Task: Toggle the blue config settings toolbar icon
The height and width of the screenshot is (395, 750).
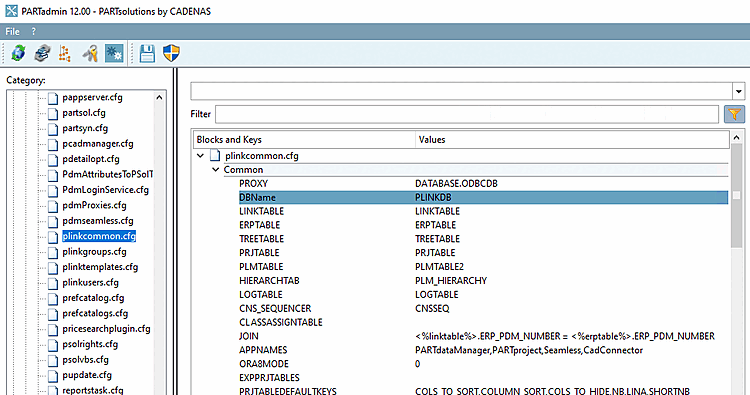Action: pos(114,53)
